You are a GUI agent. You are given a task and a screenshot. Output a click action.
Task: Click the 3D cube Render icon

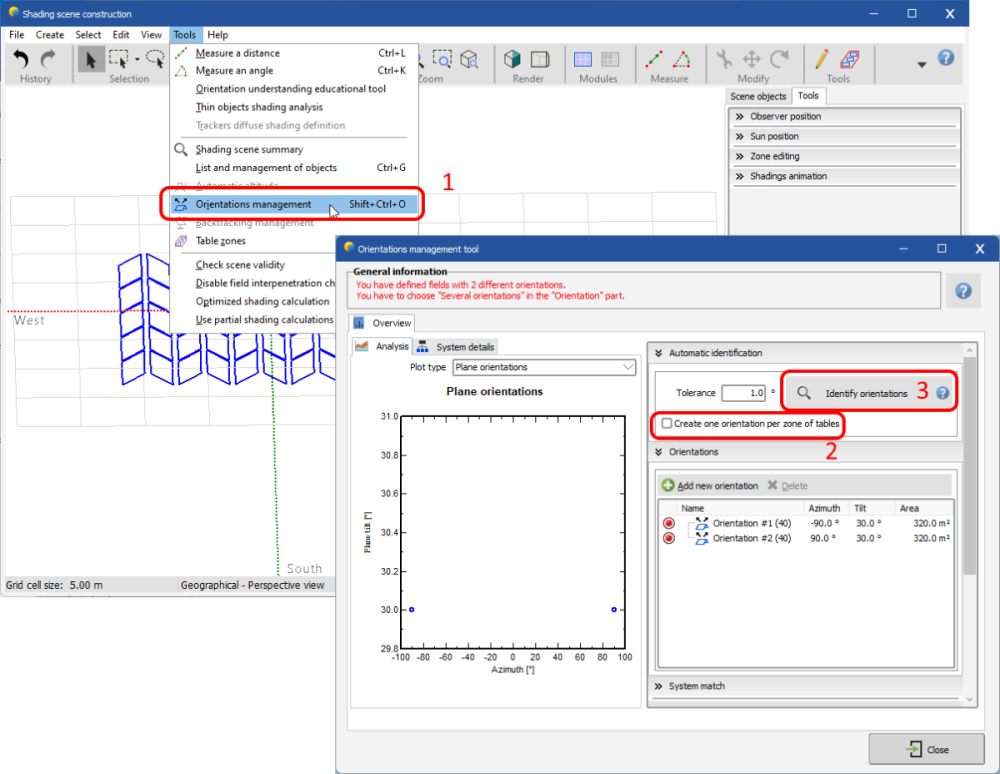coord(513,60)
